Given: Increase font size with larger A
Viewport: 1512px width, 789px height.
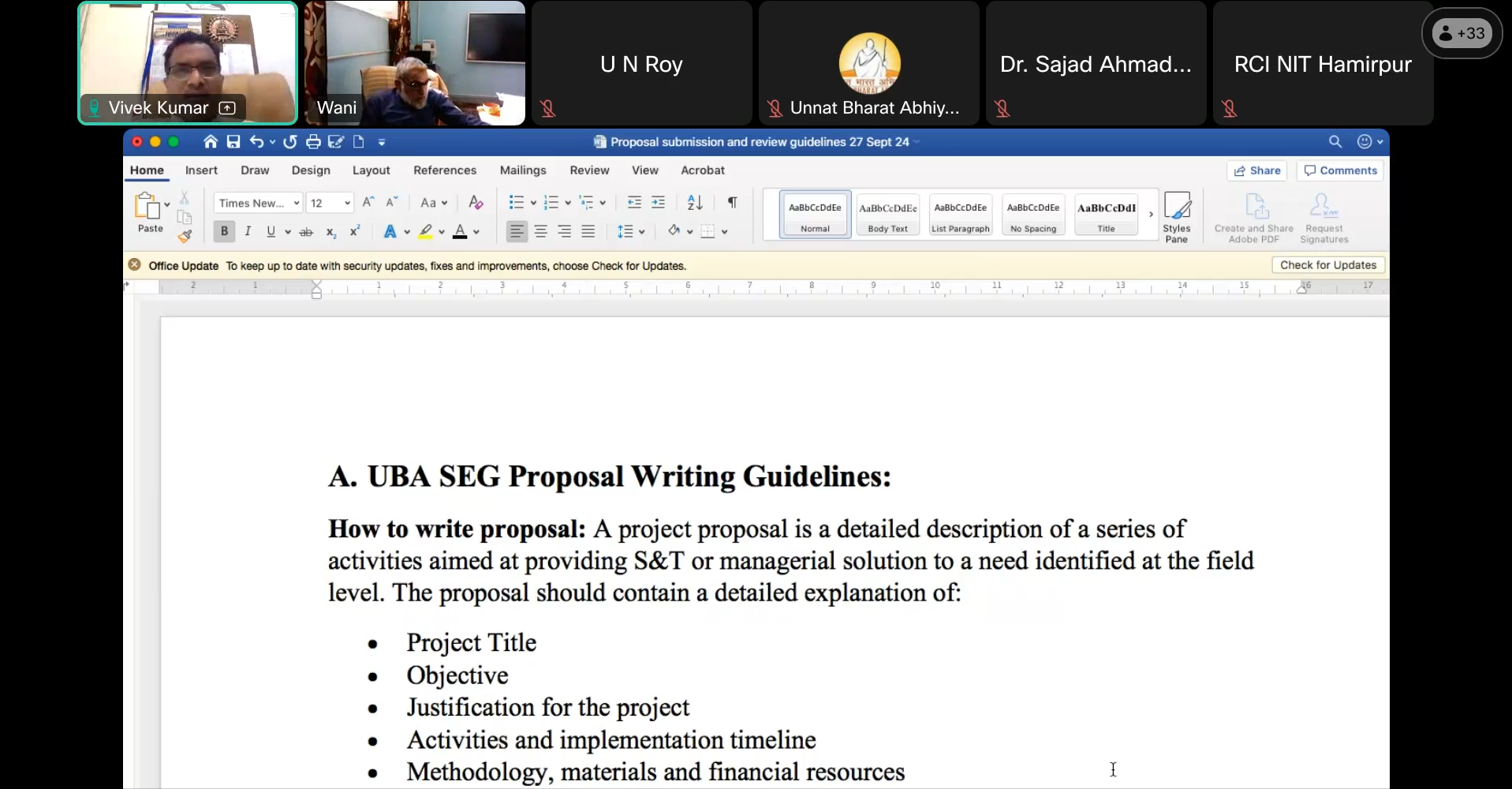Looking at the screenshot, I should [368, 203].
